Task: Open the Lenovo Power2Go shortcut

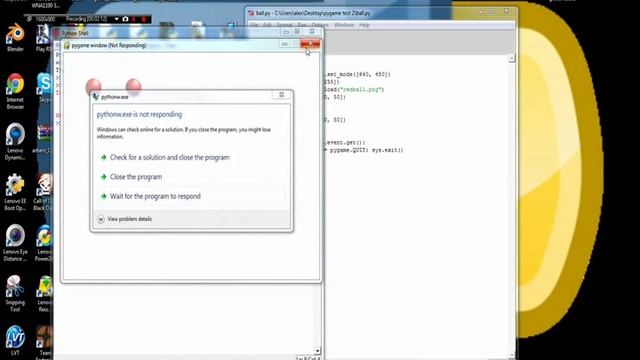Action: click(44, 243)
